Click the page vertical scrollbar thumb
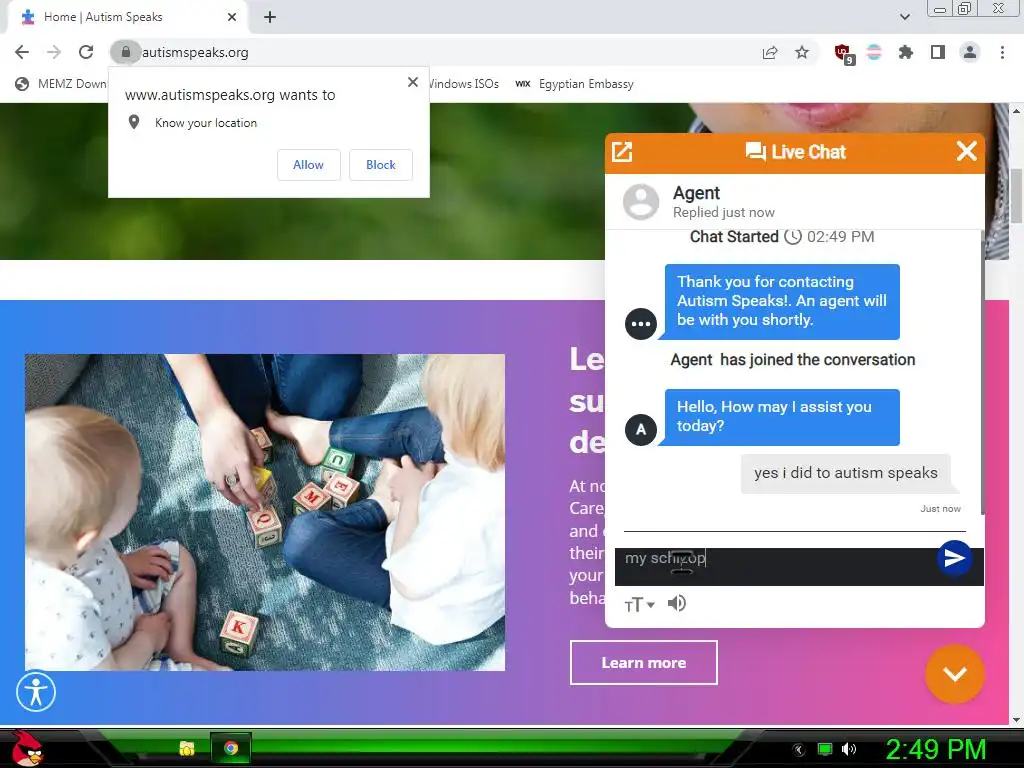The image size is (1024, 768). click(x=1016, y=196)
